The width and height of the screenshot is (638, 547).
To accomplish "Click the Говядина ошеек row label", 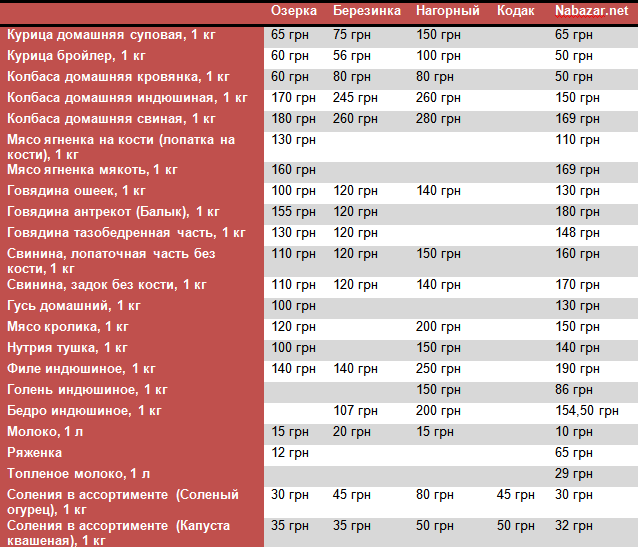I will (x=76, y=190).
